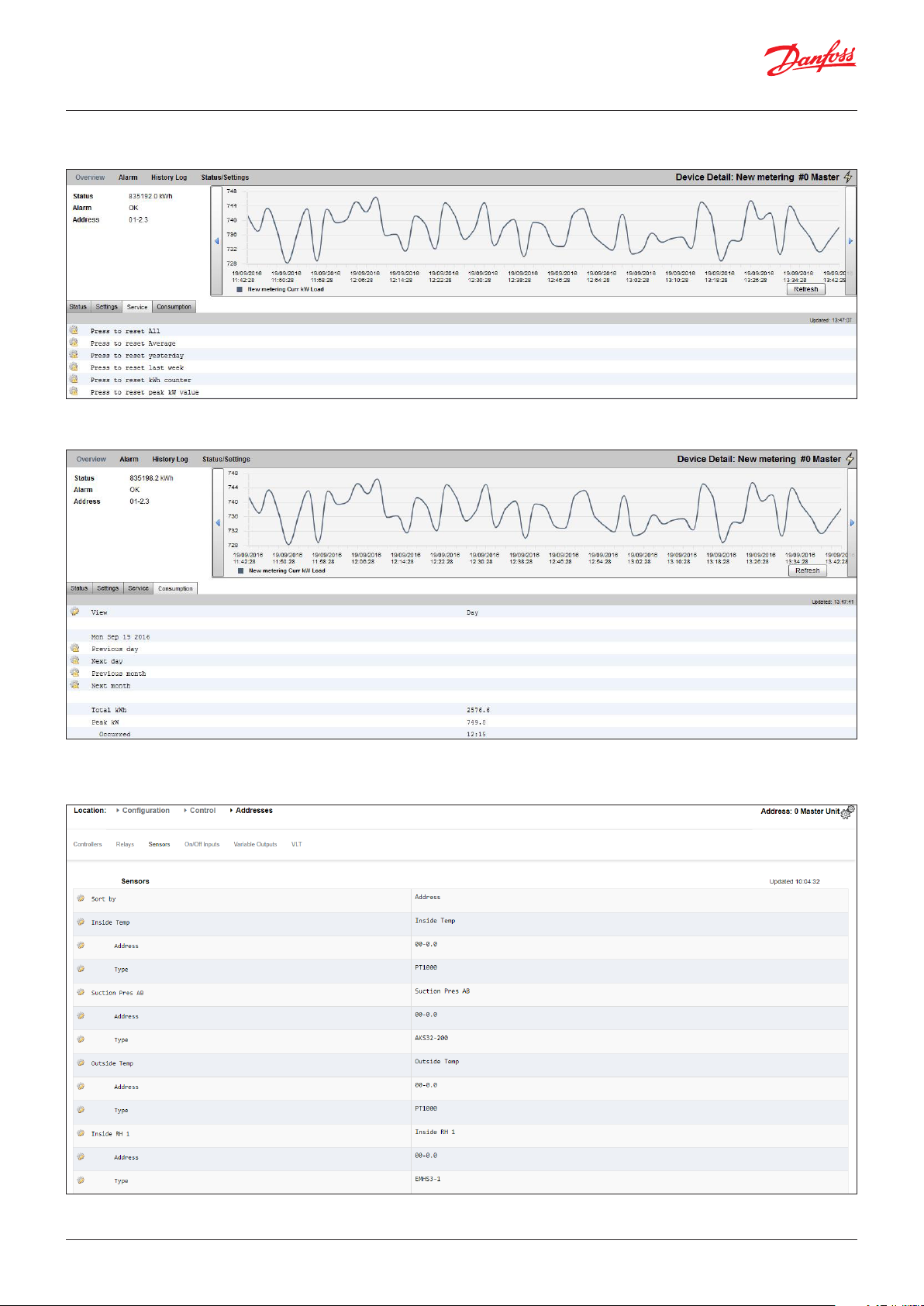Click Curr kW Load legend swatch on Service screen
This screenshot has height=1306, width=924.
pyautogui.click(x=240, y=289)
